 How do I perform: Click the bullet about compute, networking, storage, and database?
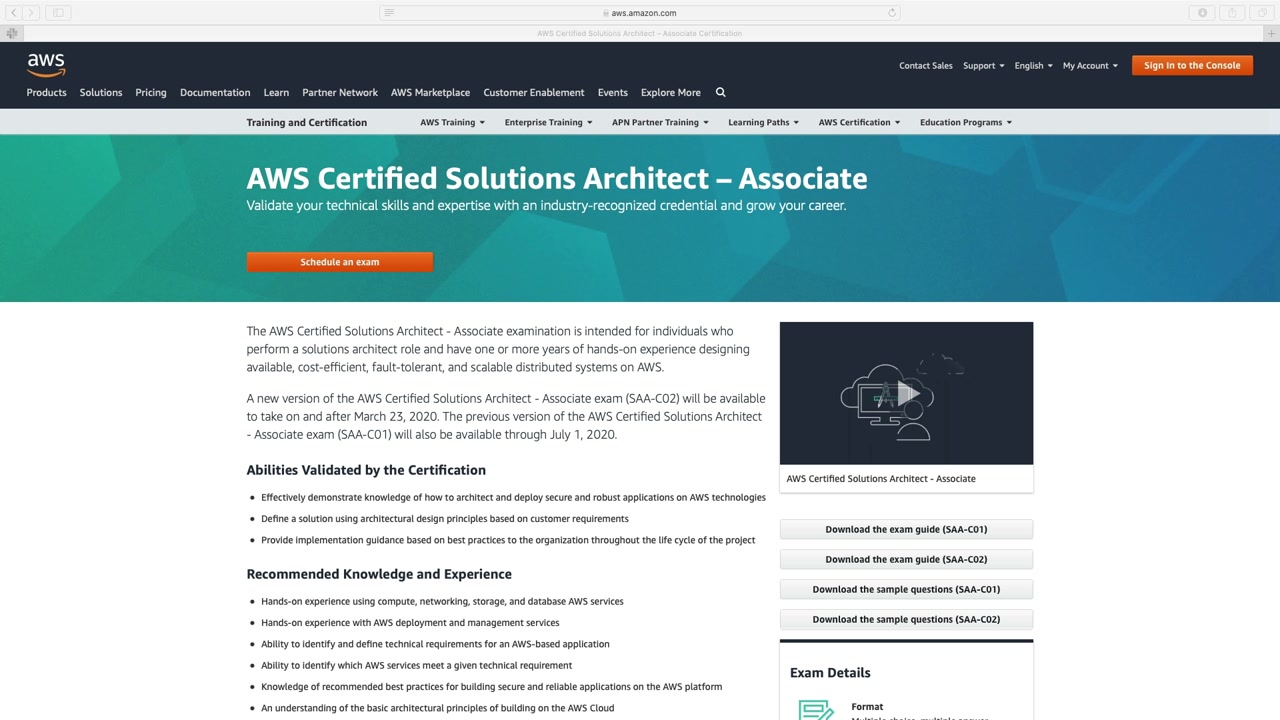(x=442, y=601)
